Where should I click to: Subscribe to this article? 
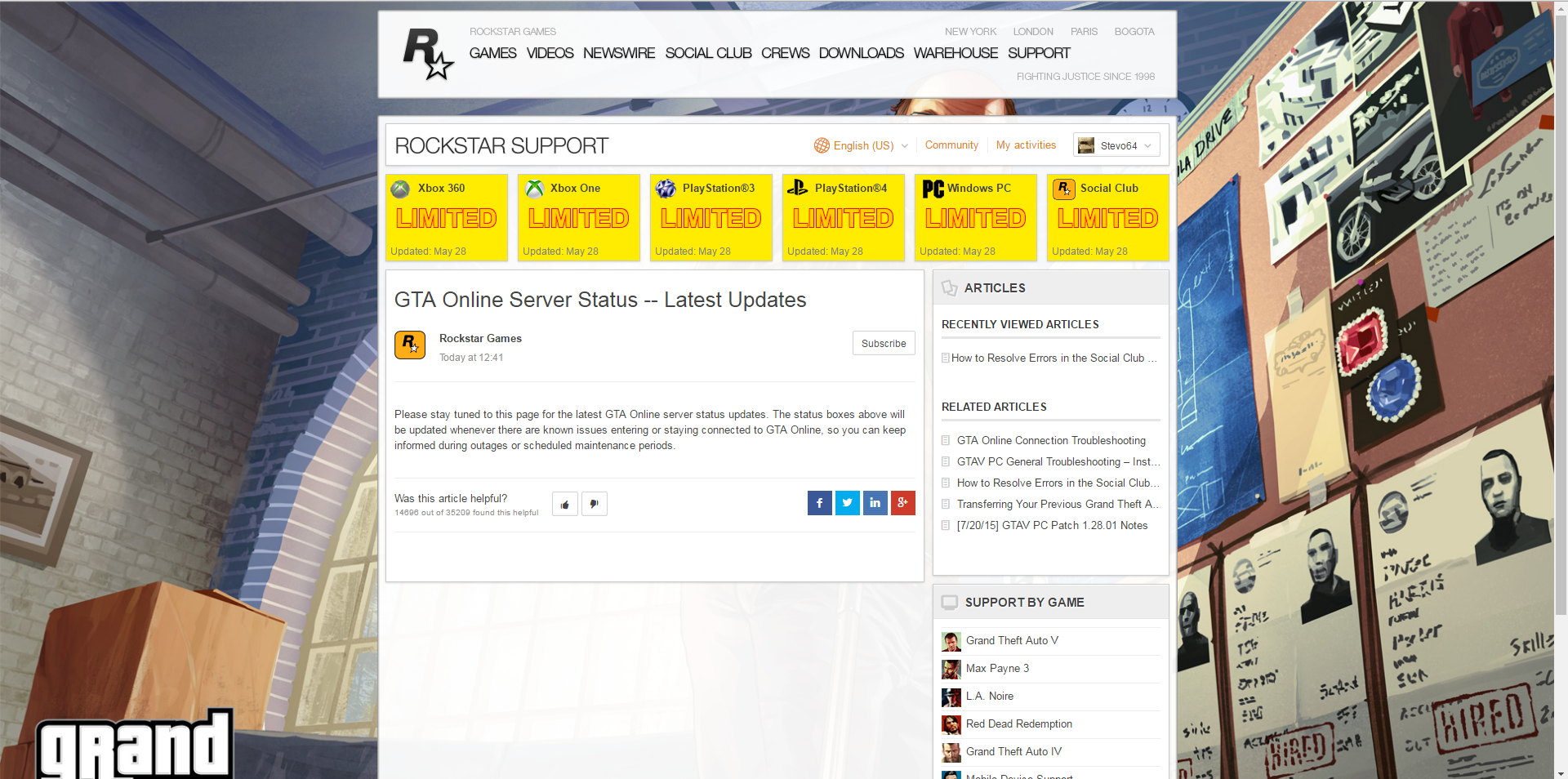point(884,344)
